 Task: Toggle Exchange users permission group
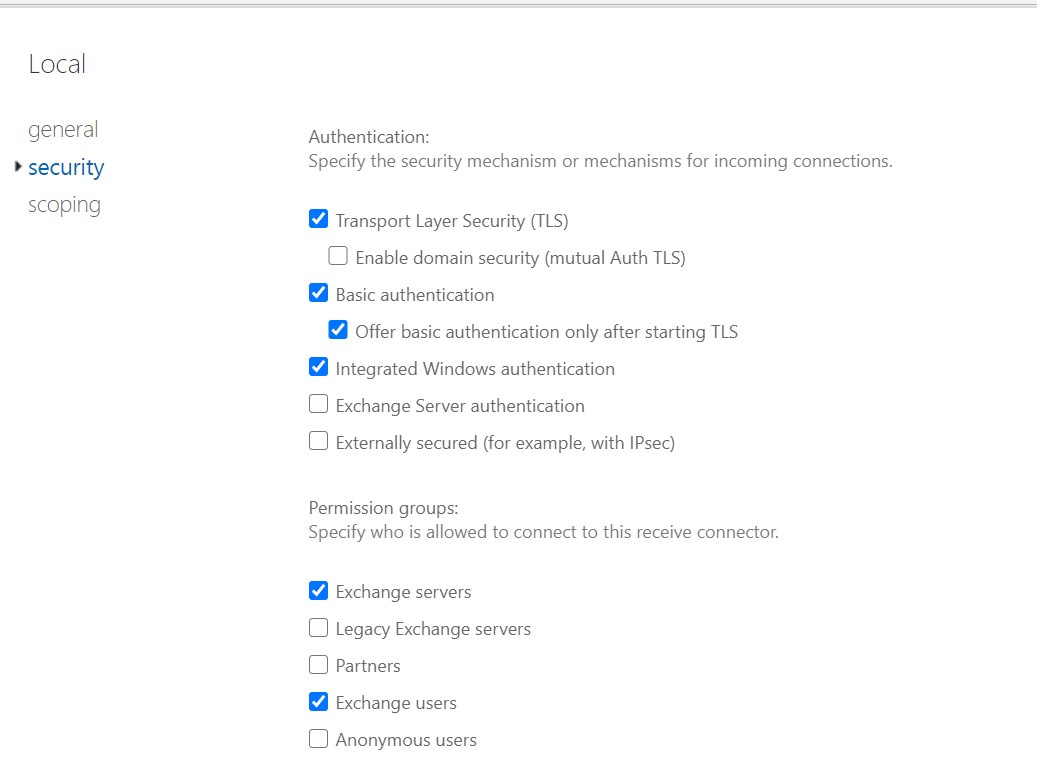point(318,701)
